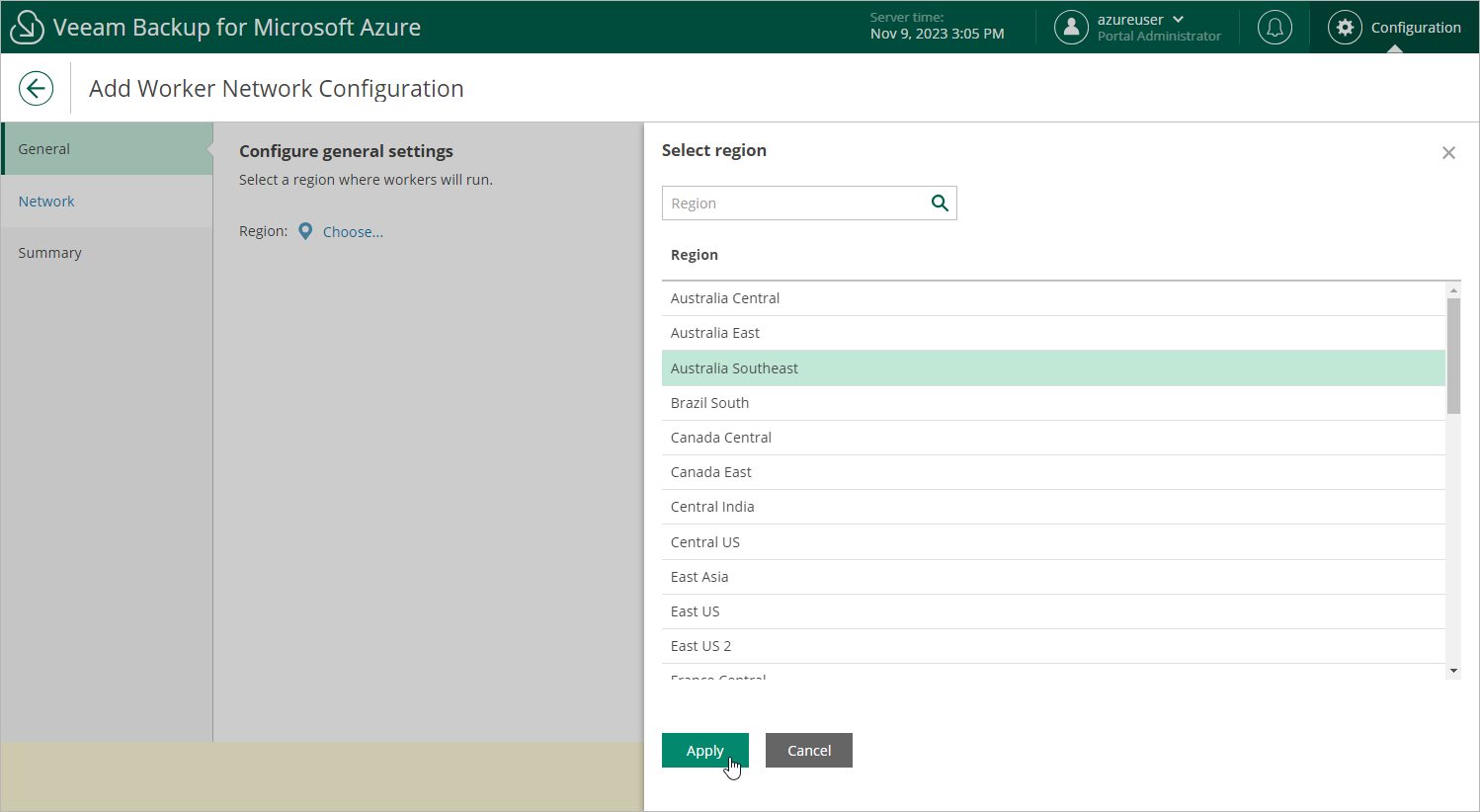Open the notifications bell icon
1480x812 pixels.
[1274, 28]
